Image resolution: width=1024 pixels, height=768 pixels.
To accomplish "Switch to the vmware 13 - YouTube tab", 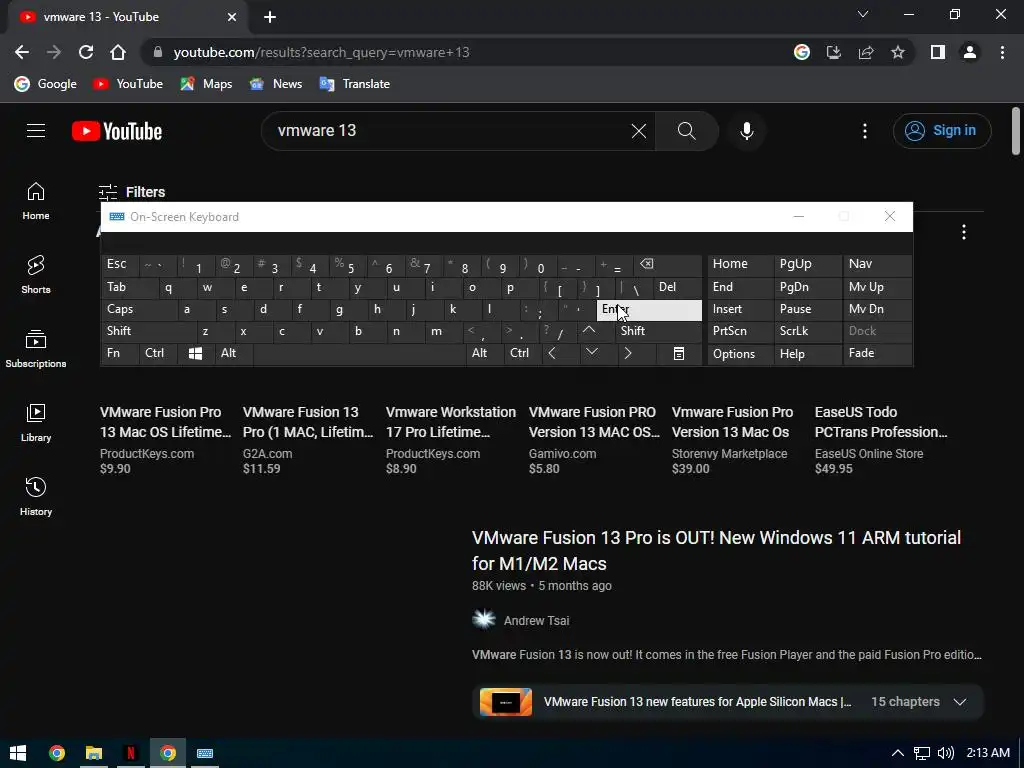I will (127, 17).
